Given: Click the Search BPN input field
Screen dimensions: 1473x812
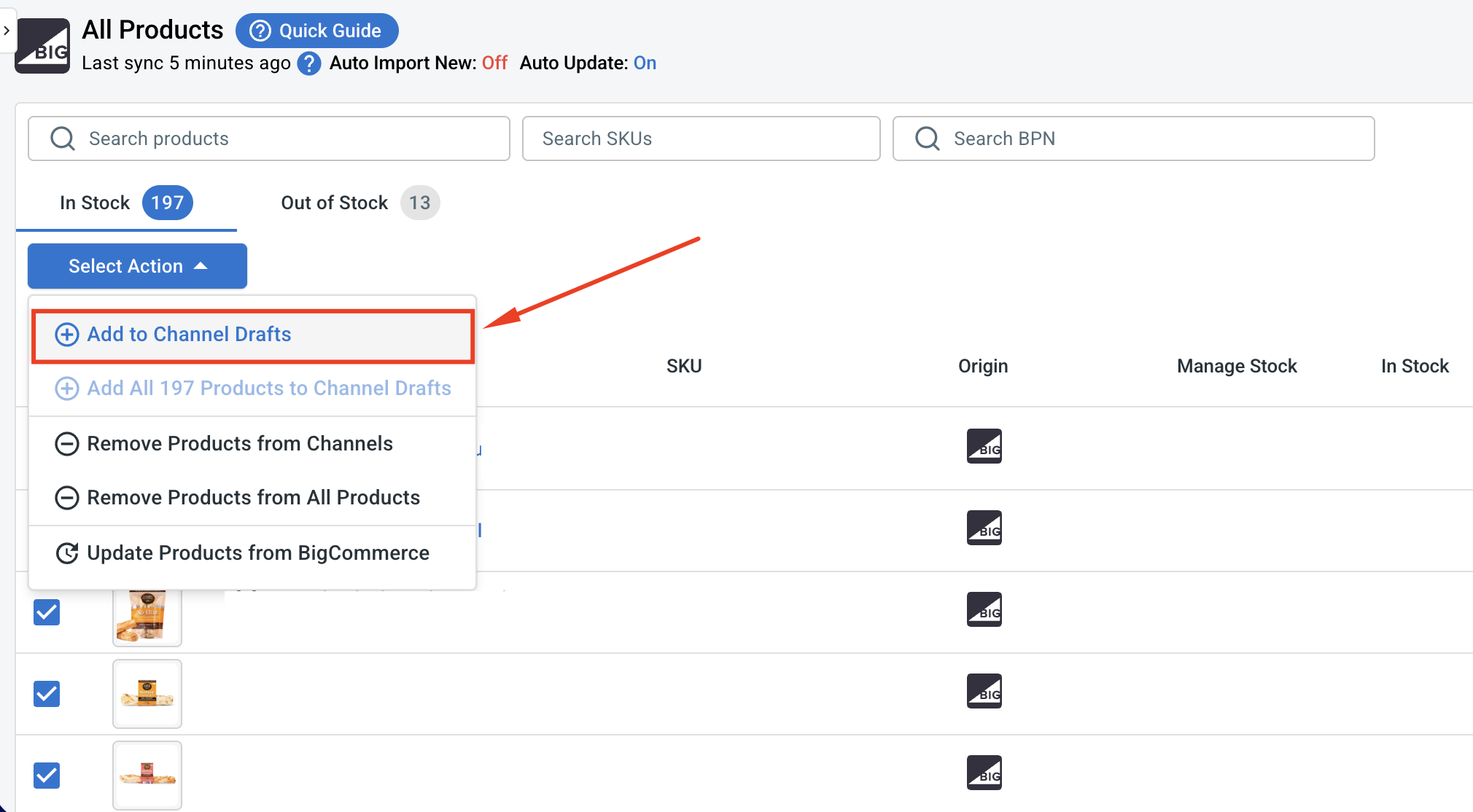Looking at the screenshot, I should tap(1134, 138).
